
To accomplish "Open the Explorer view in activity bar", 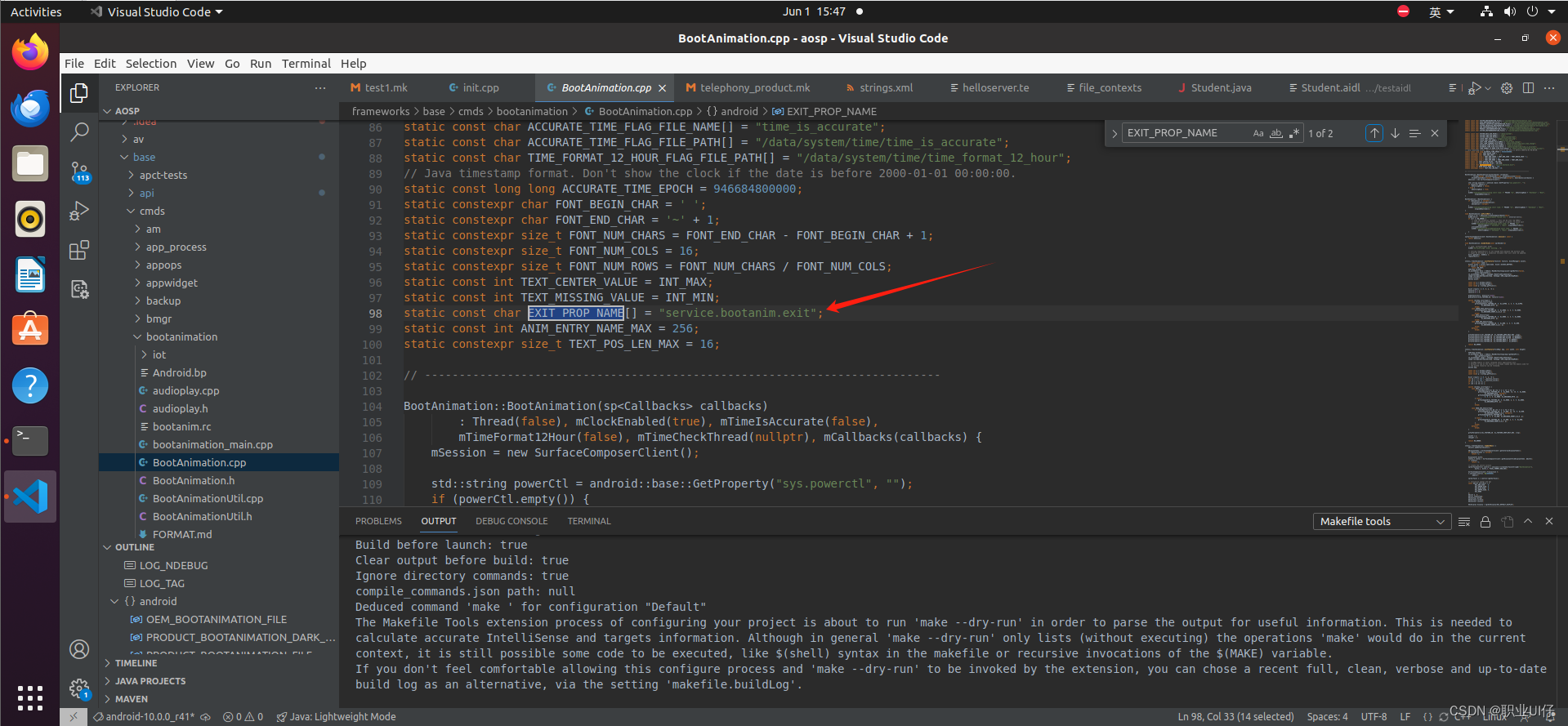I will tap(79, 93).
